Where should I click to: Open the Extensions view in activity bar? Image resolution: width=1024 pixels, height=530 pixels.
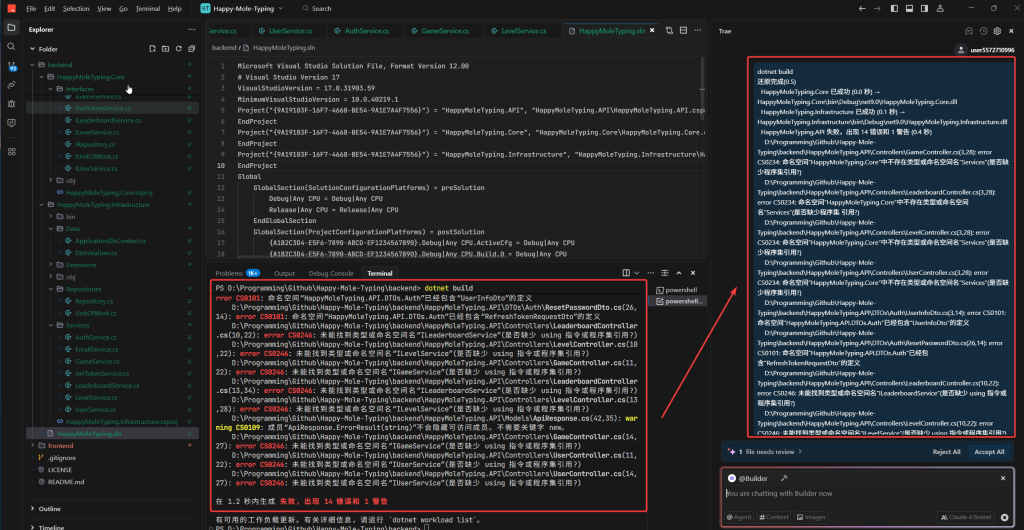(x=11, y=151)
